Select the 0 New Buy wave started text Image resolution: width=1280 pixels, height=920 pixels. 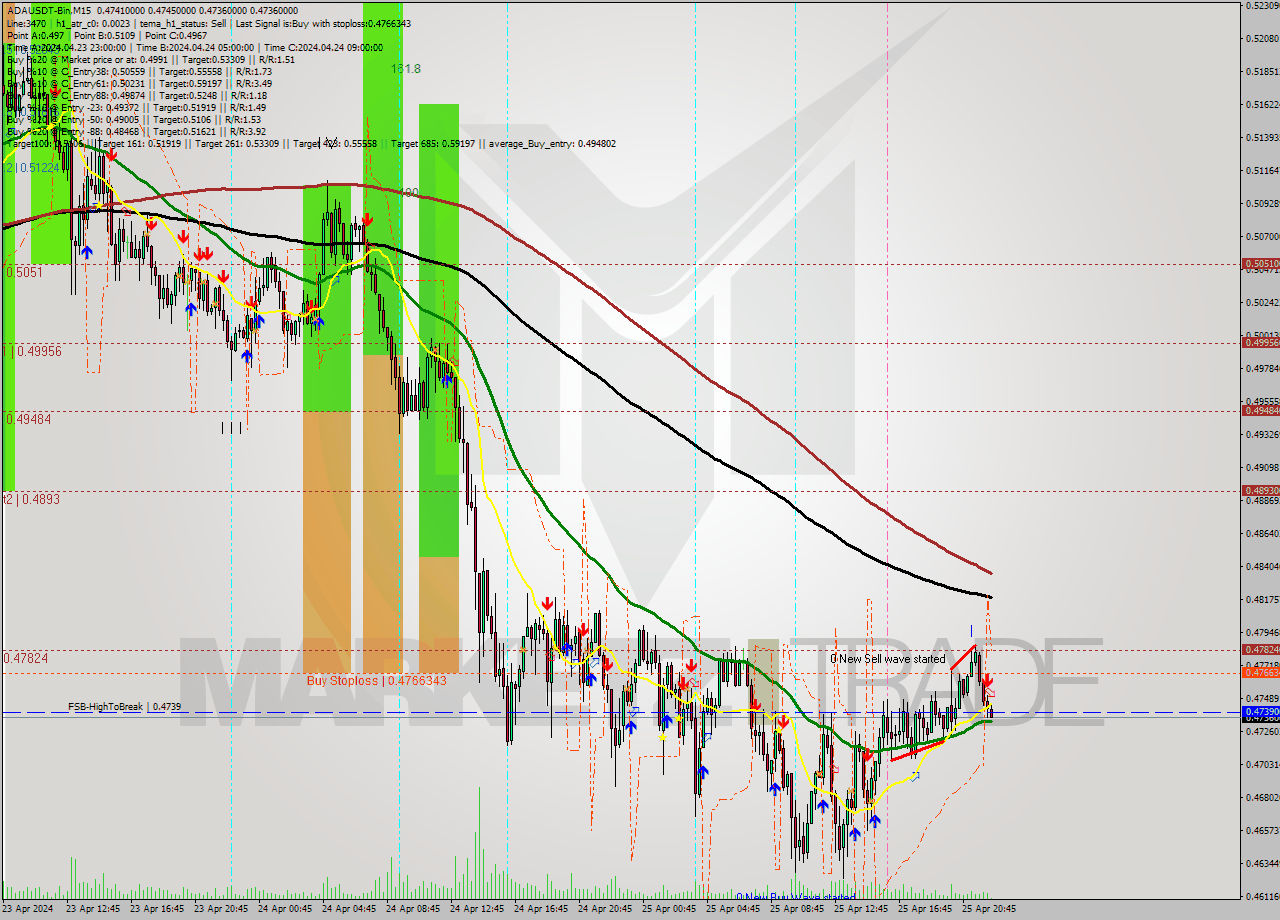795,899
